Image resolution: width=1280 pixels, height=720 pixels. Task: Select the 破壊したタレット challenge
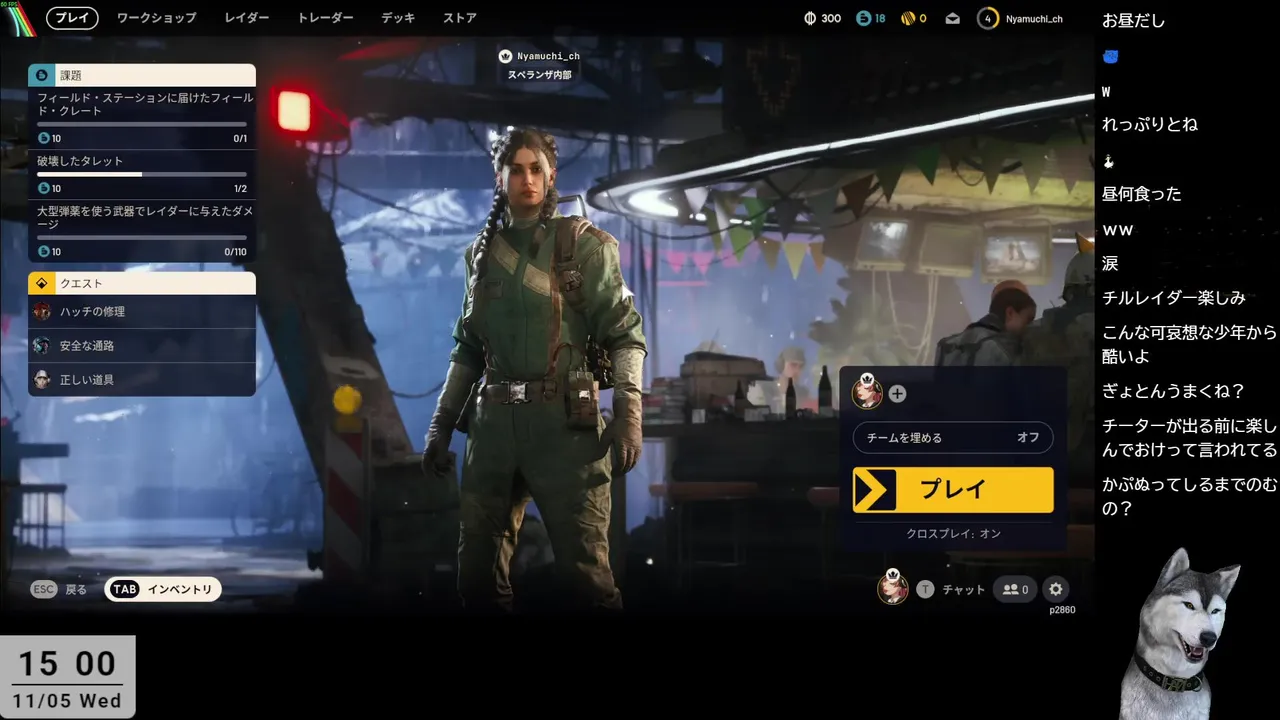coord(142,174)
